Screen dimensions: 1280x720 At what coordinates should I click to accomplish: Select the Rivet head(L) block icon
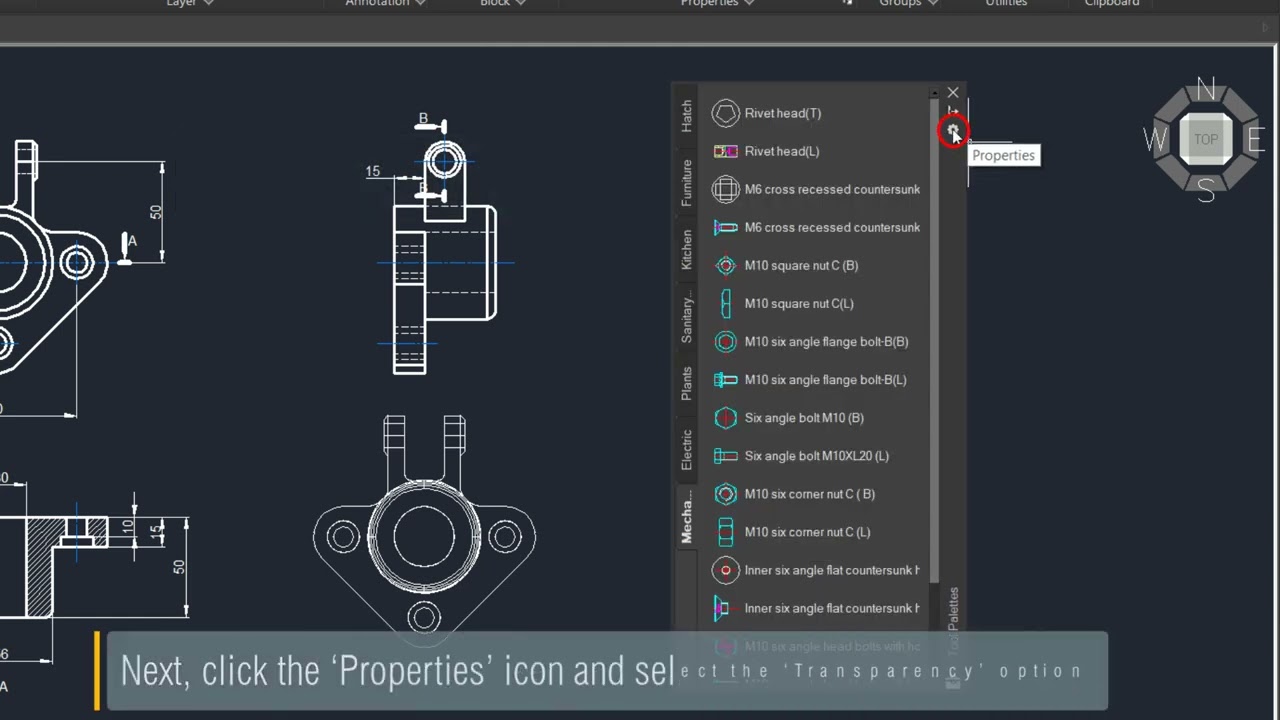click(726, 151)
